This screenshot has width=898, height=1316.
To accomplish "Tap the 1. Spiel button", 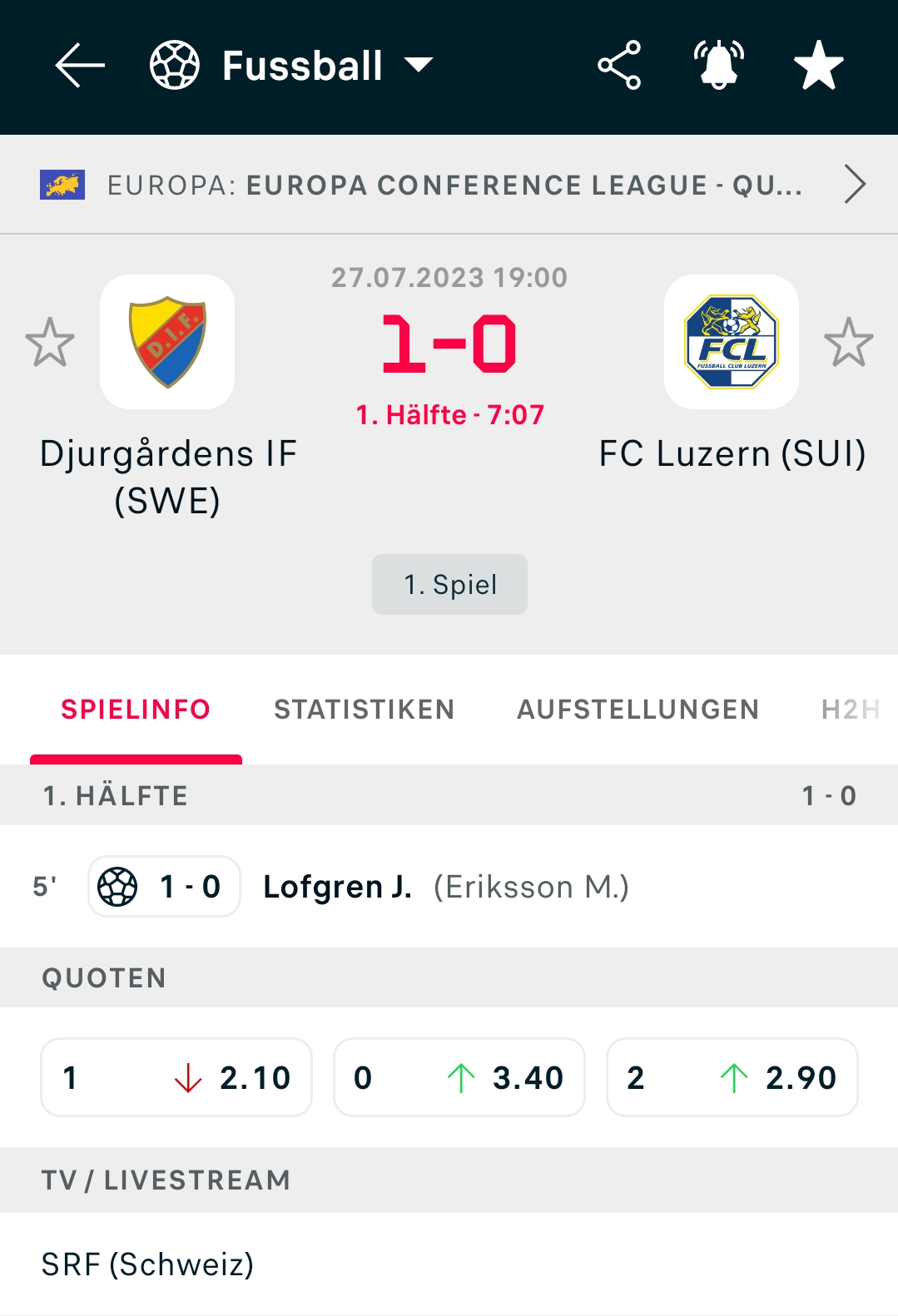I will coord(449,585).
